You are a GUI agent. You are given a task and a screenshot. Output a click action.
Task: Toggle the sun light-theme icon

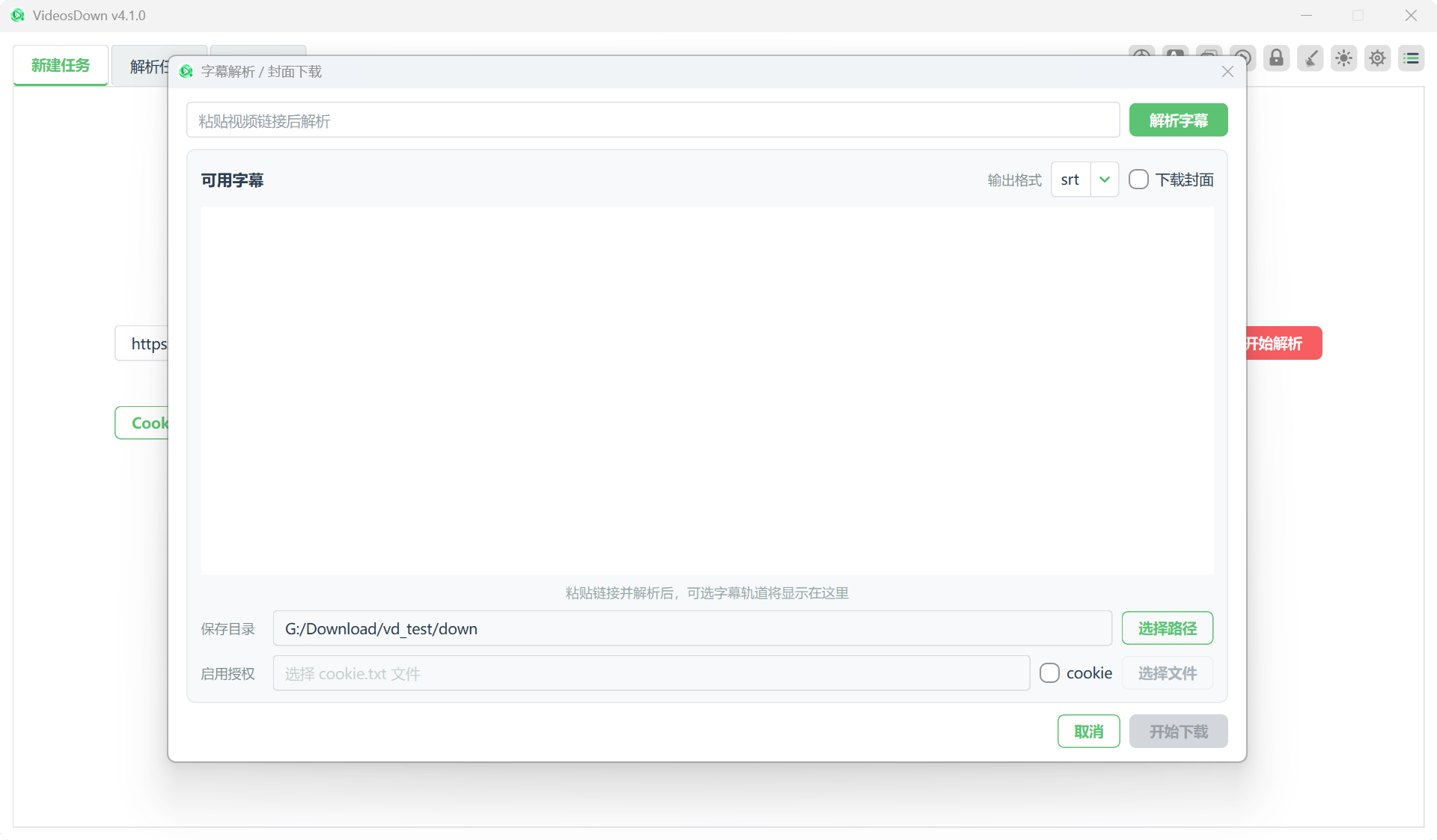pos(1343,58)
